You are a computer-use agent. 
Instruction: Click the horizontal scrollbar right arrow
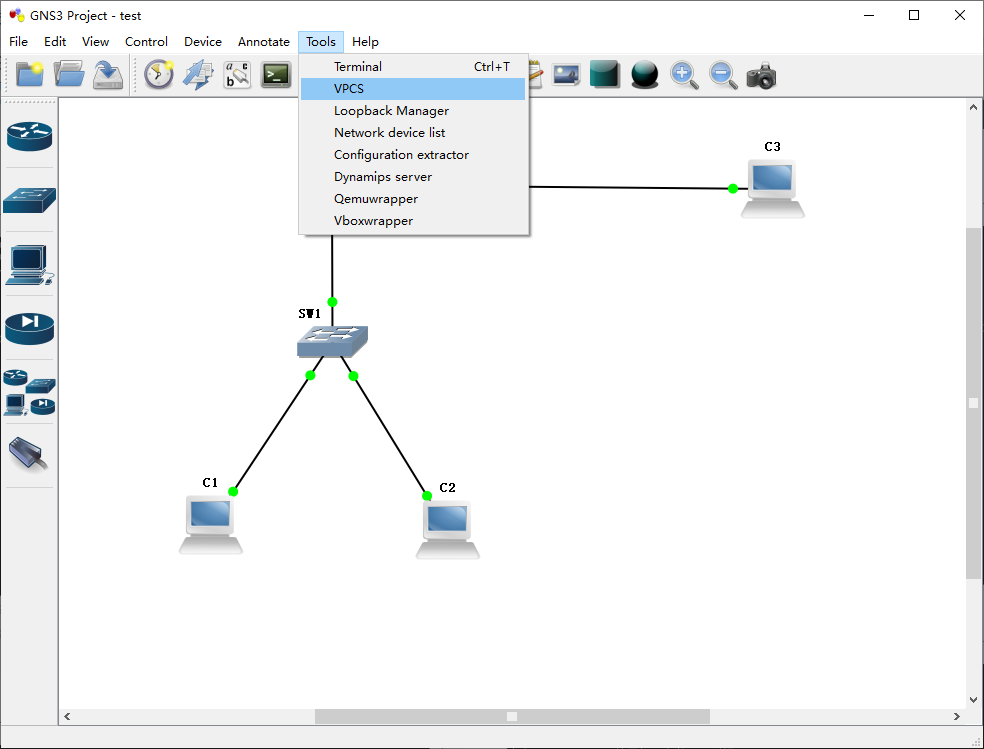coord(957,716)
